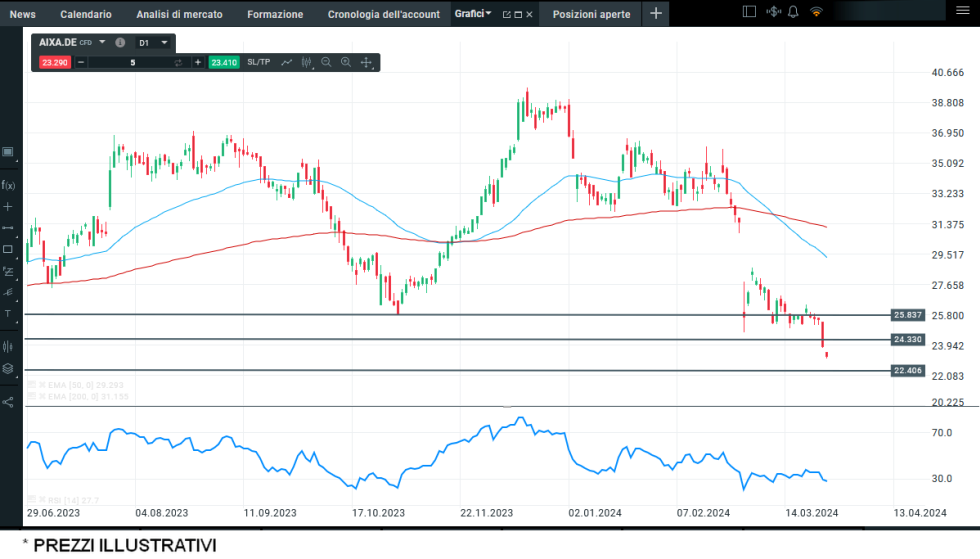This screenshot has height=559, width=980.
Task: Click the share chart icon
Action: point(8,402)
